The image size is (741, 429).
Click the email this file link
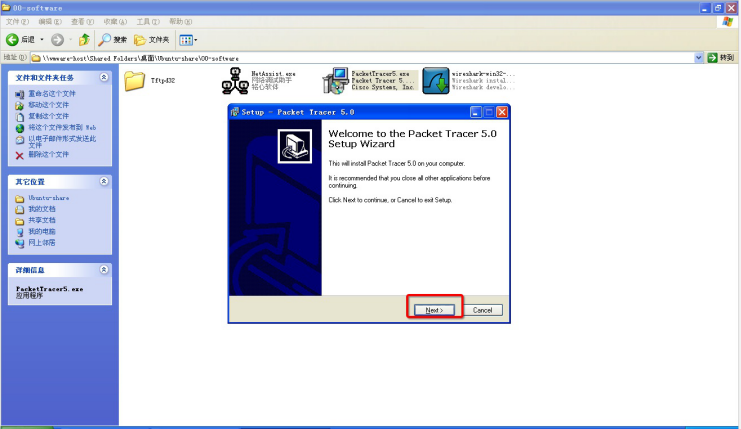(62, 142)
